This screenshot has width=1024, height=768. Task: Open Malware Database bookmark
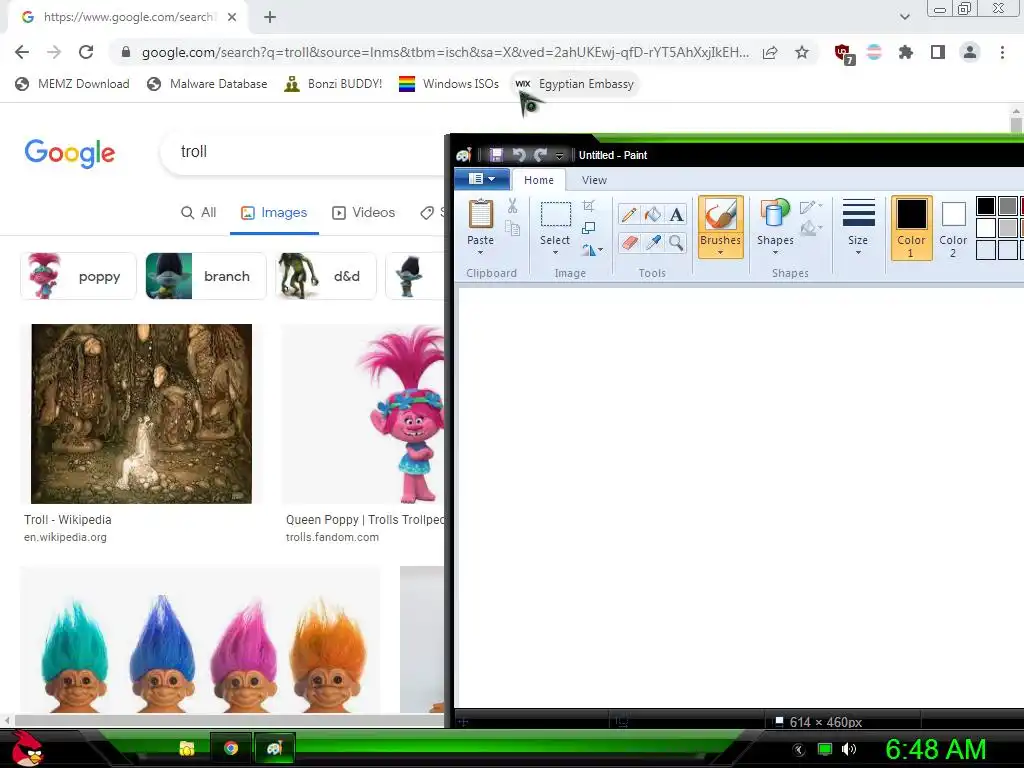[x=208, y=84]
